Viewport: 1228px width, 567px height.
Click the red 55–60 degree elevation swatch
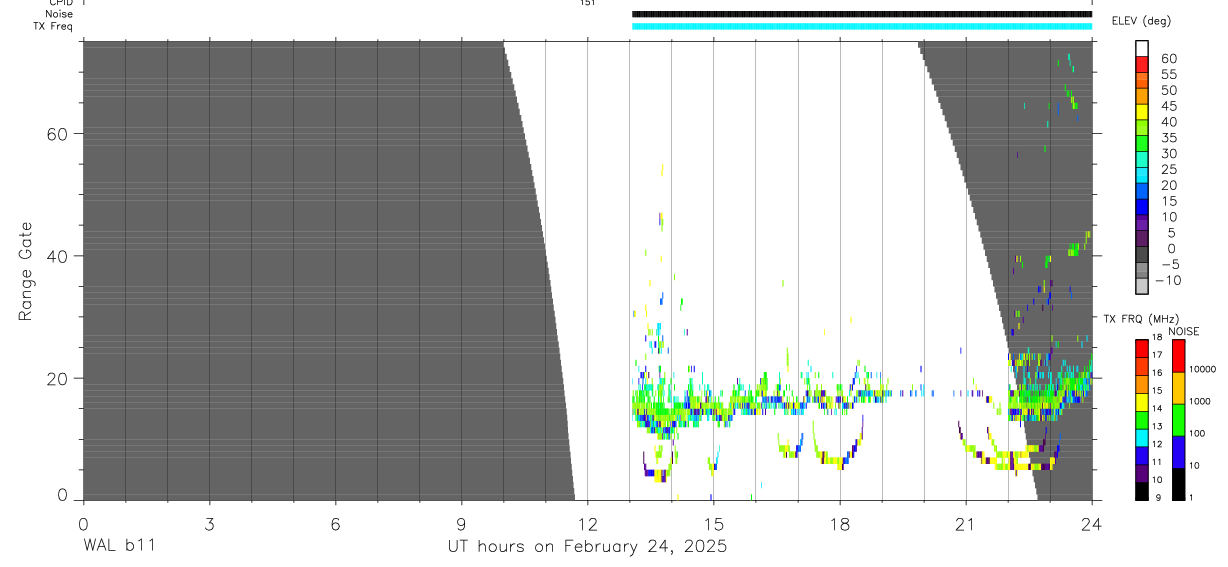pyautogui.click(x=1142, y=64)
